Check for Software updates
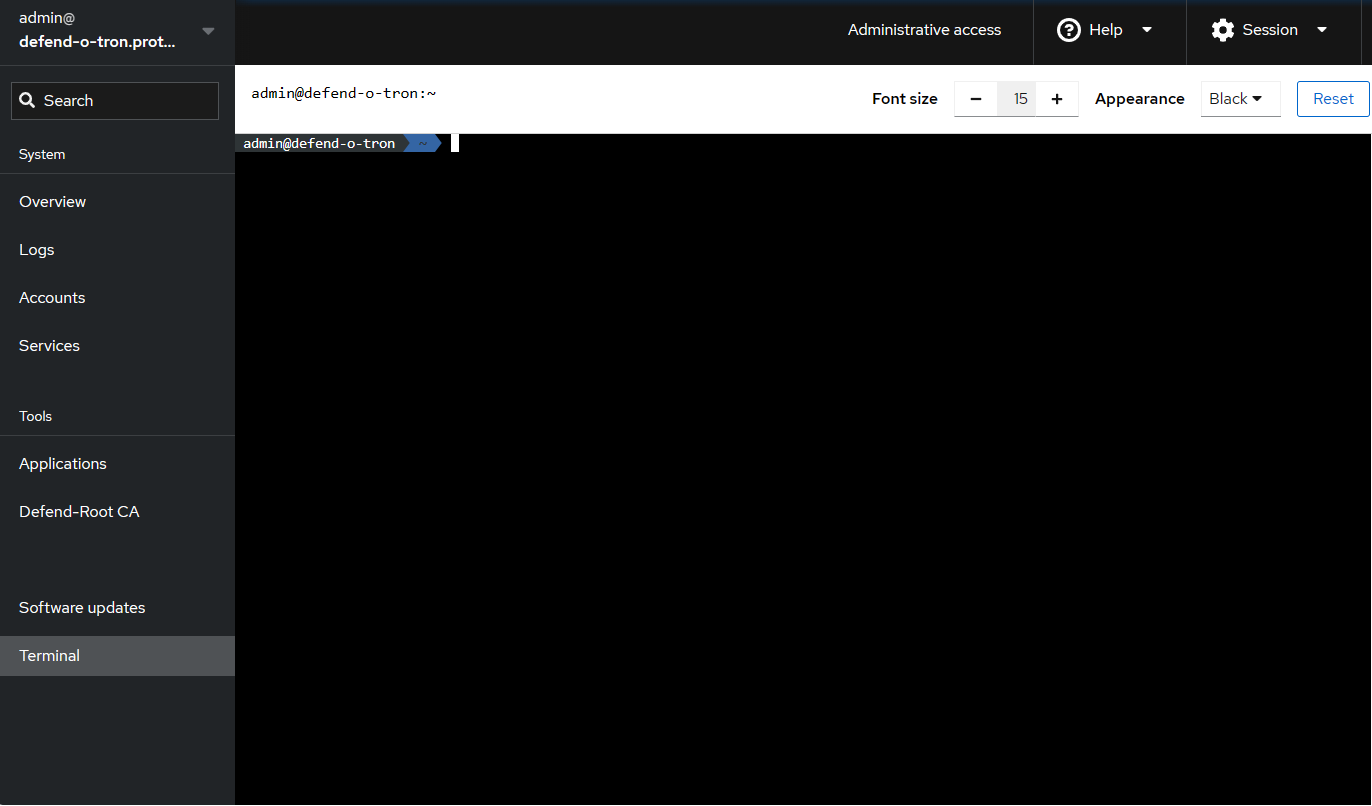This screenshot has width=1372, height=806. [x=81, y=607]
